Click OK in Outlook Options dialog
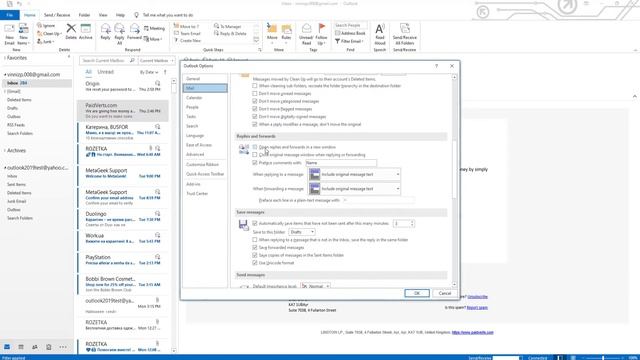Screen dimensions: 640x360 417,293
